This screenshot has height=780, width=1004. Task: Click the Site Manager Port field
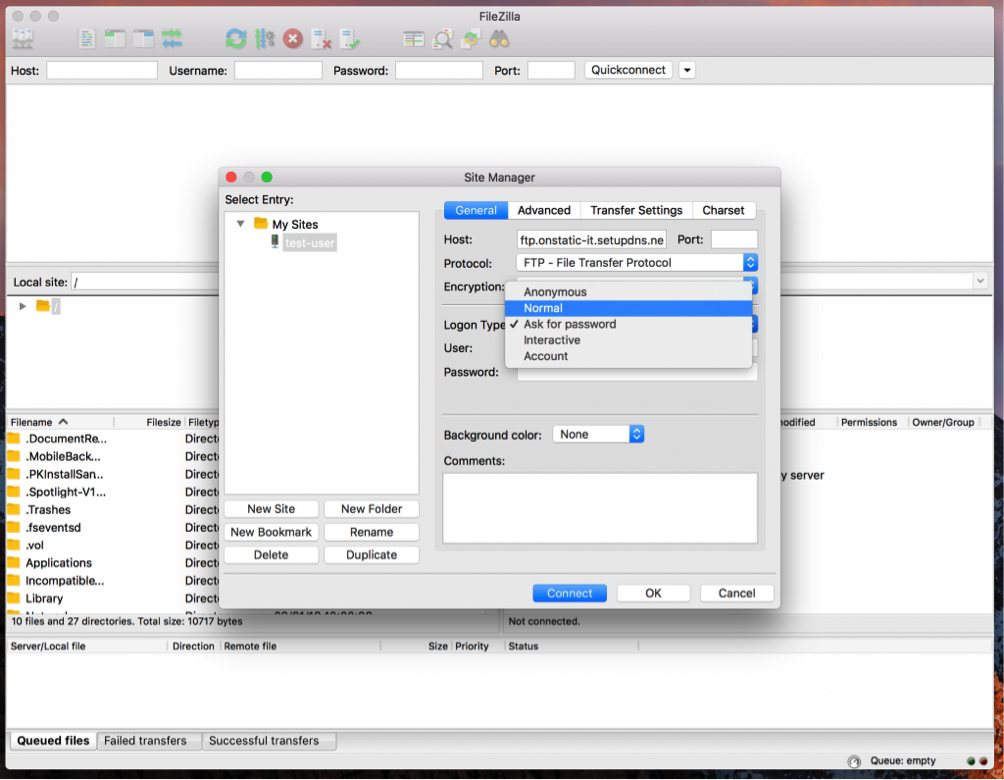[734, 240]
